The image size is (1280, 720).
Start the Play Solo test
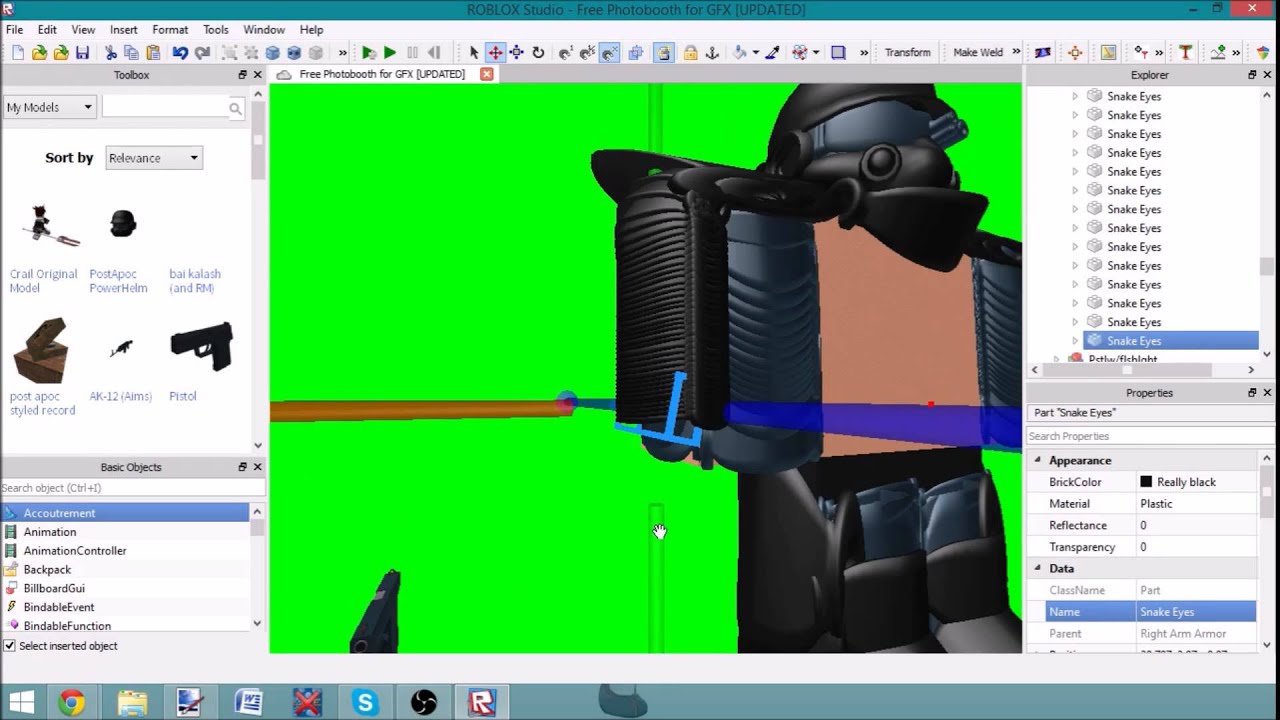[368, 53]
